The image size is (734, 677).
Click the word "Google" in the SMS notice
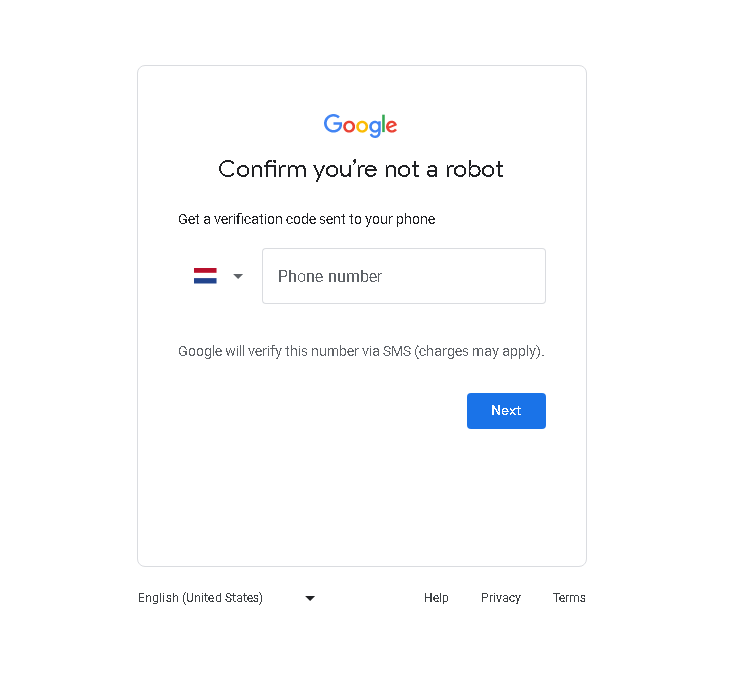(200, 351)
